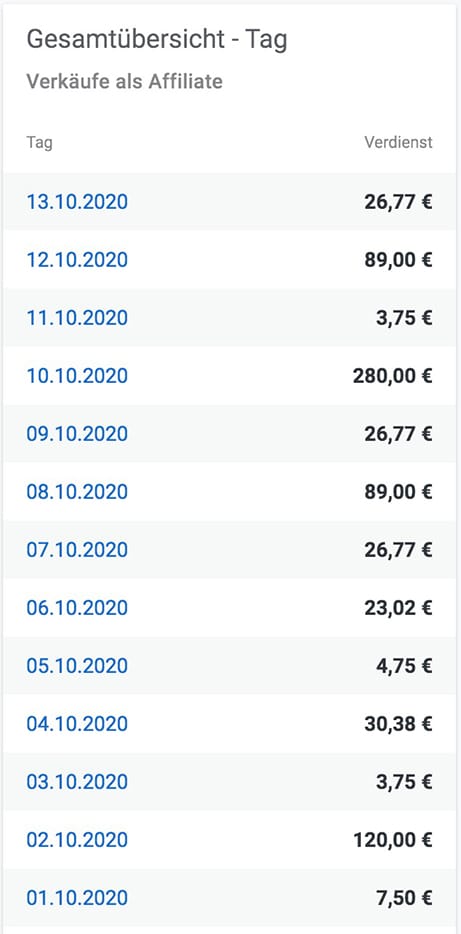The width and height of the screenshot is (461, 934).
Task: Select the 01.10.2020 date link
Action: 77,898
